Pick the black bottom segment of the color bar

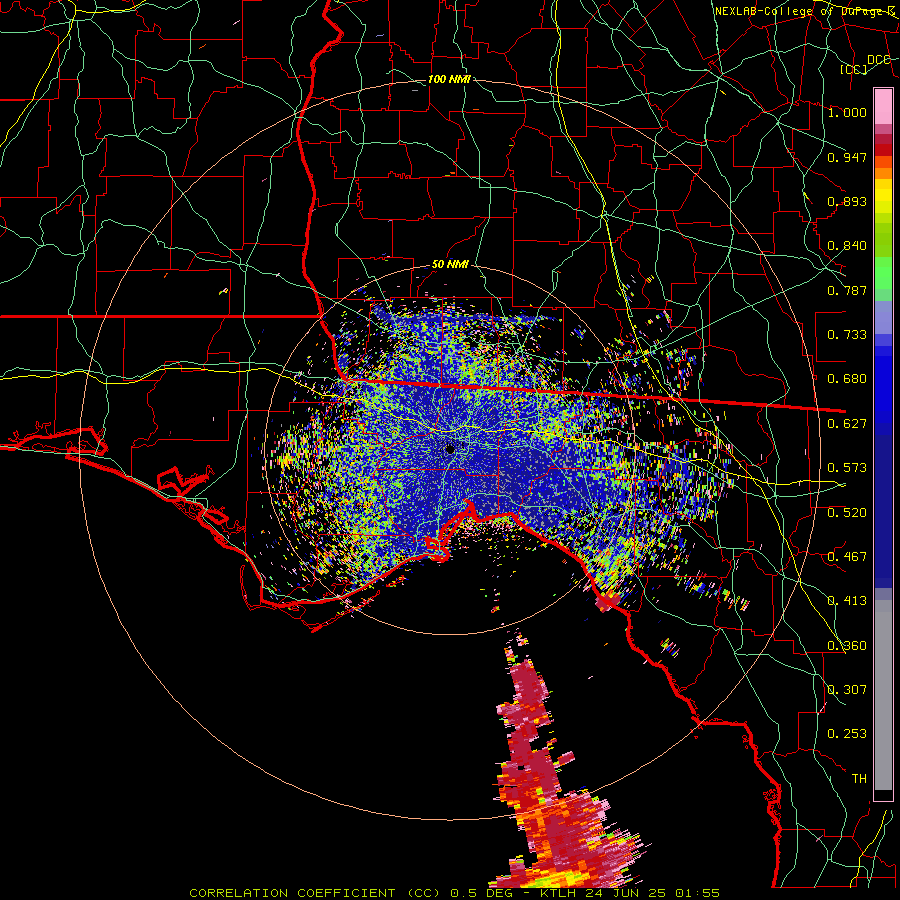pos(883,795)
